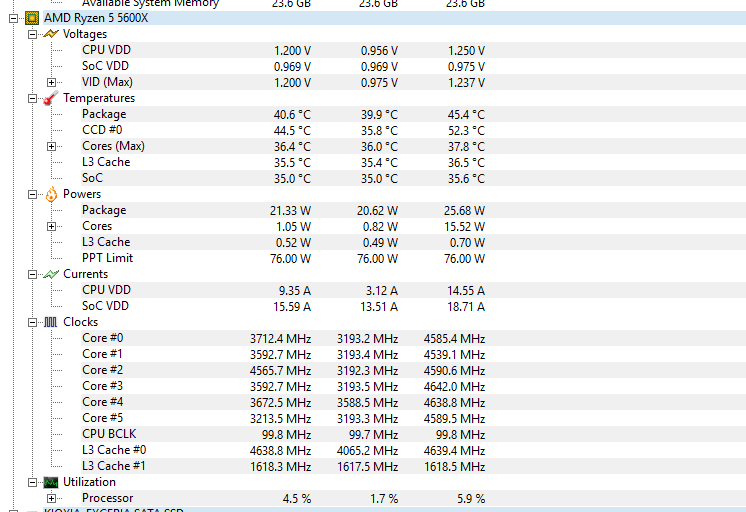746x512 pixels.
Task: Expand the Cores (Max) temperature entry
Action: [51, 147]
